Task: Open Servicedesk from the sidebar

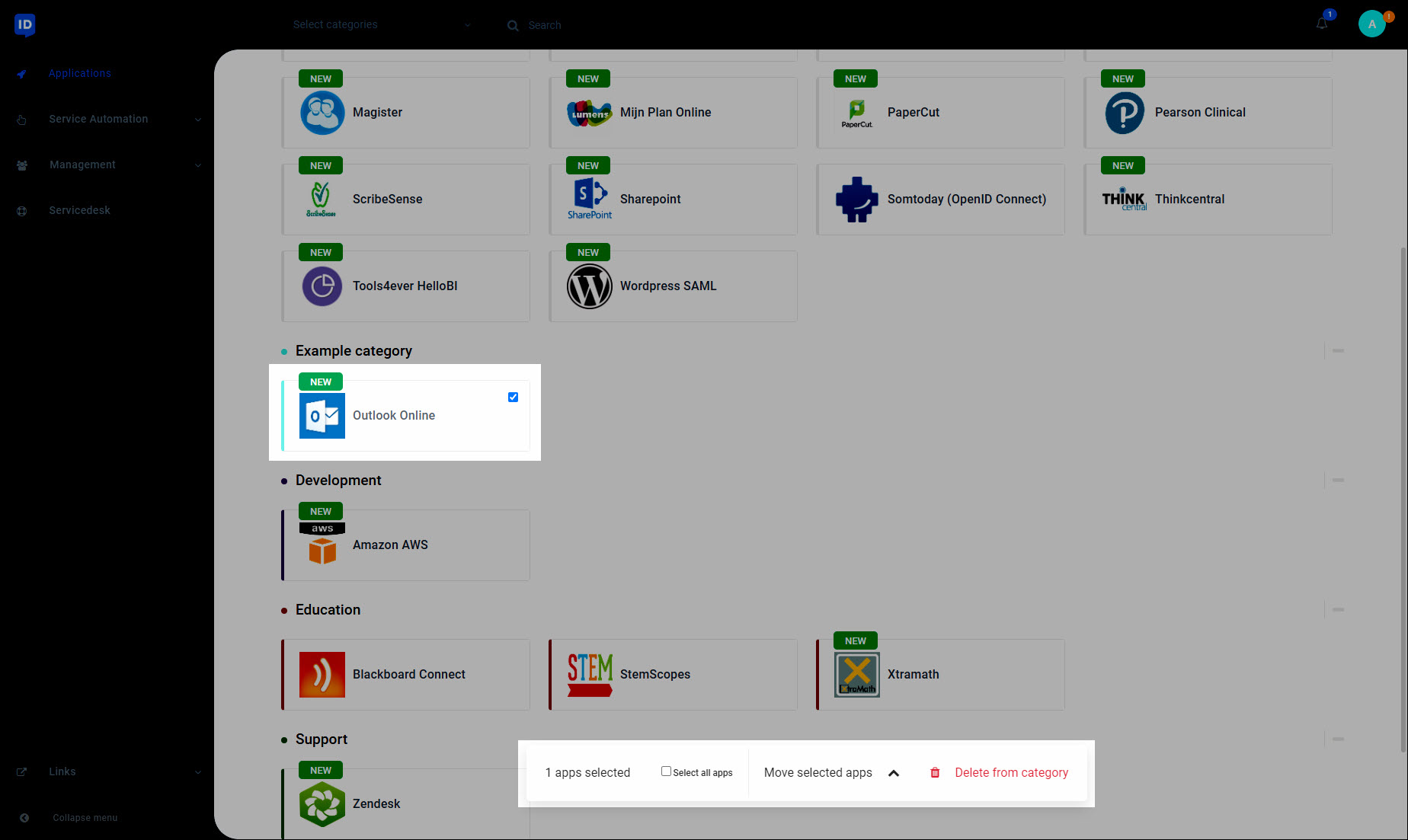Action: coord(80,210)
